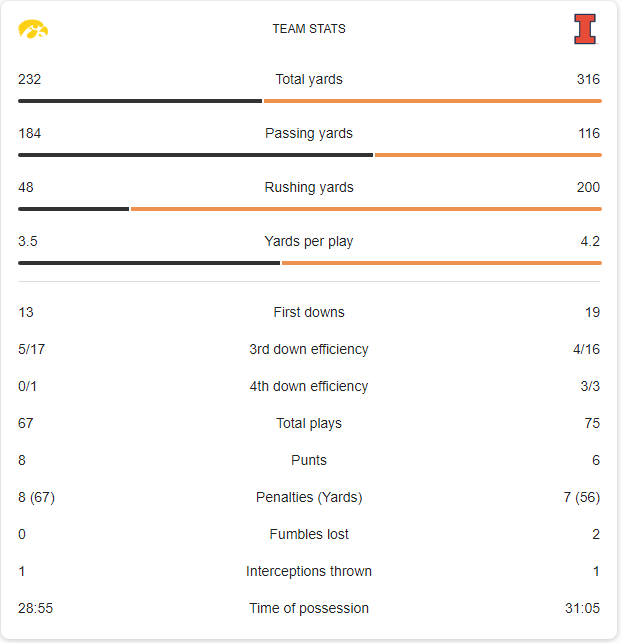Click the Fumbles lost label
The height and width of the screenshot is (643, 621).
(309, 535)
